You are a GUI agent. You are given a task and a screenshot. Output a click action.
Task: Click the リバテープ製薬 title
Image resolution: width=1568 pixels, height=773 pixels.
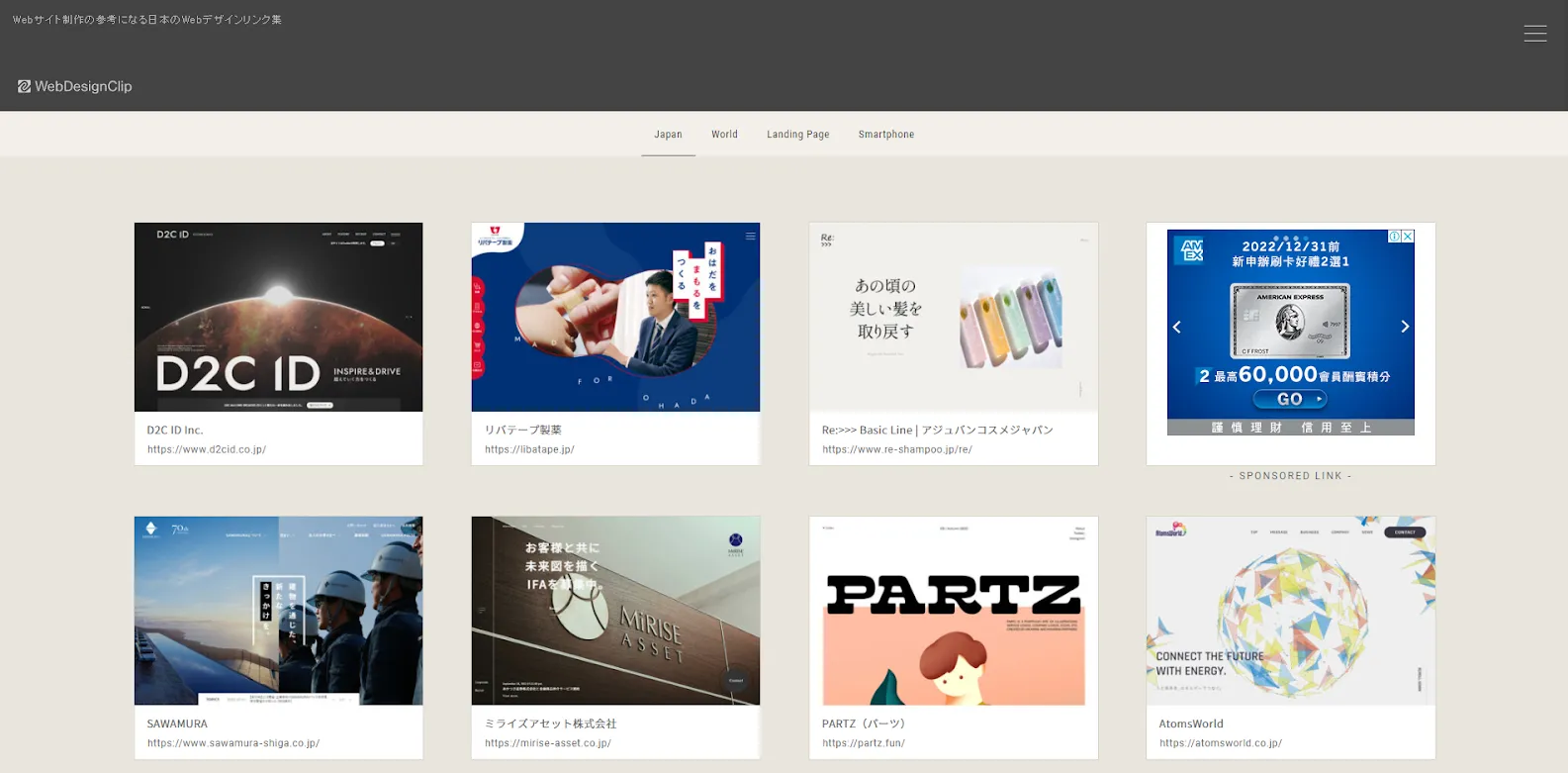point(523,431)
